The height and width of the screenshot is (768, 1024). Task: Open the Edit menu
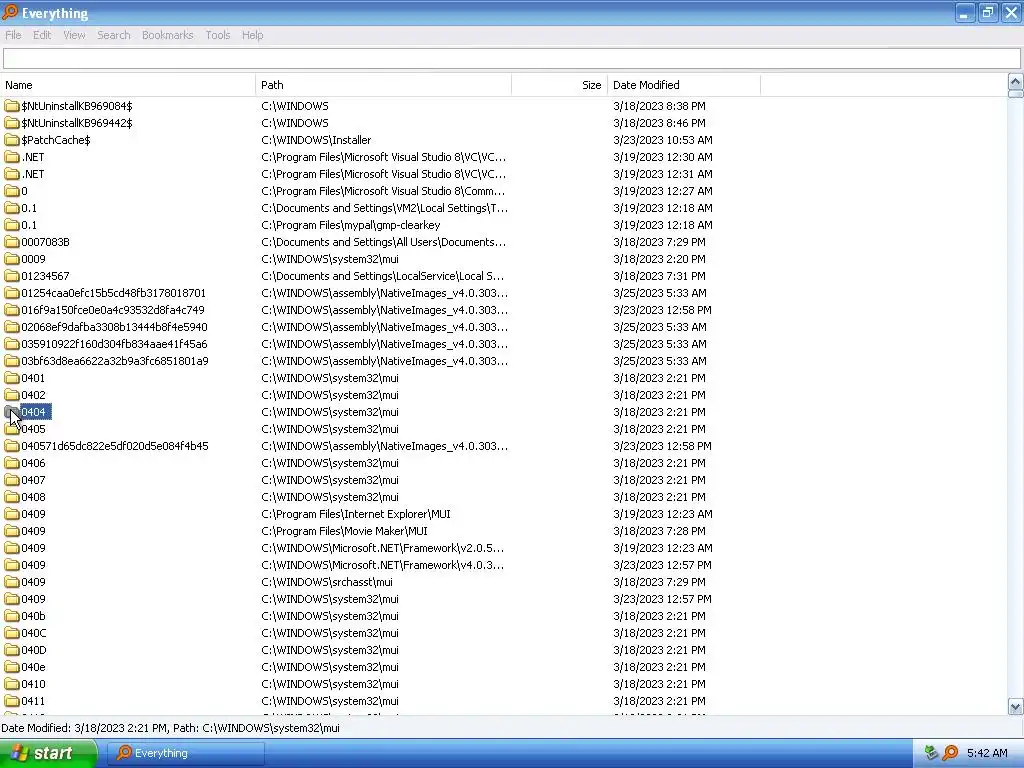click(x=42, y=35)
